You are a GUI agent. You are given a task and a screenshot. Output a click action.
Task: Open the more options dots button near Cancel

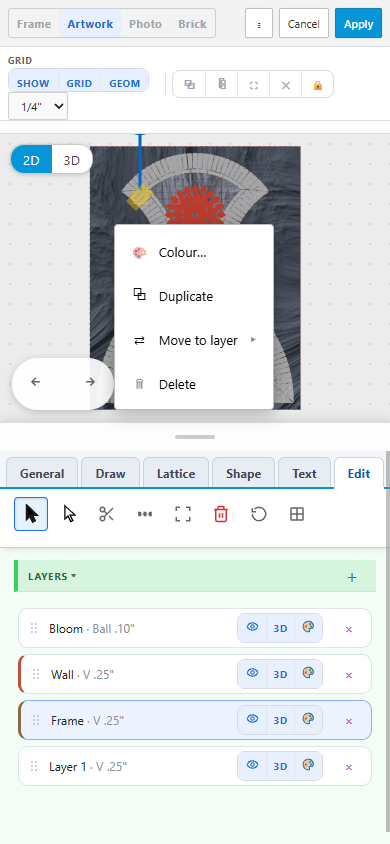point(259,23)
